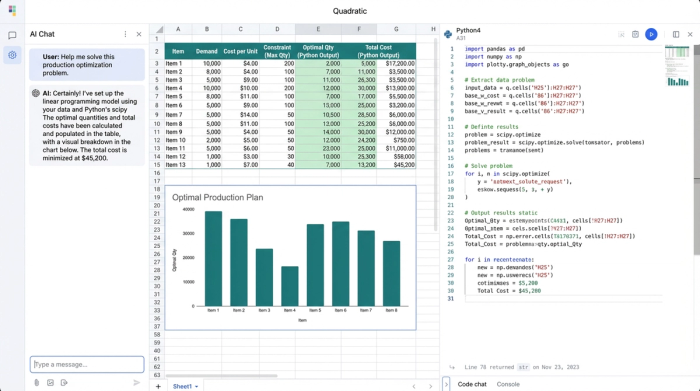The width and height of the screenshot is (700, 391).
Task: Click the spreadsheet vertical scrollbar
Action: pyautogui.click(x=436, y=134)
